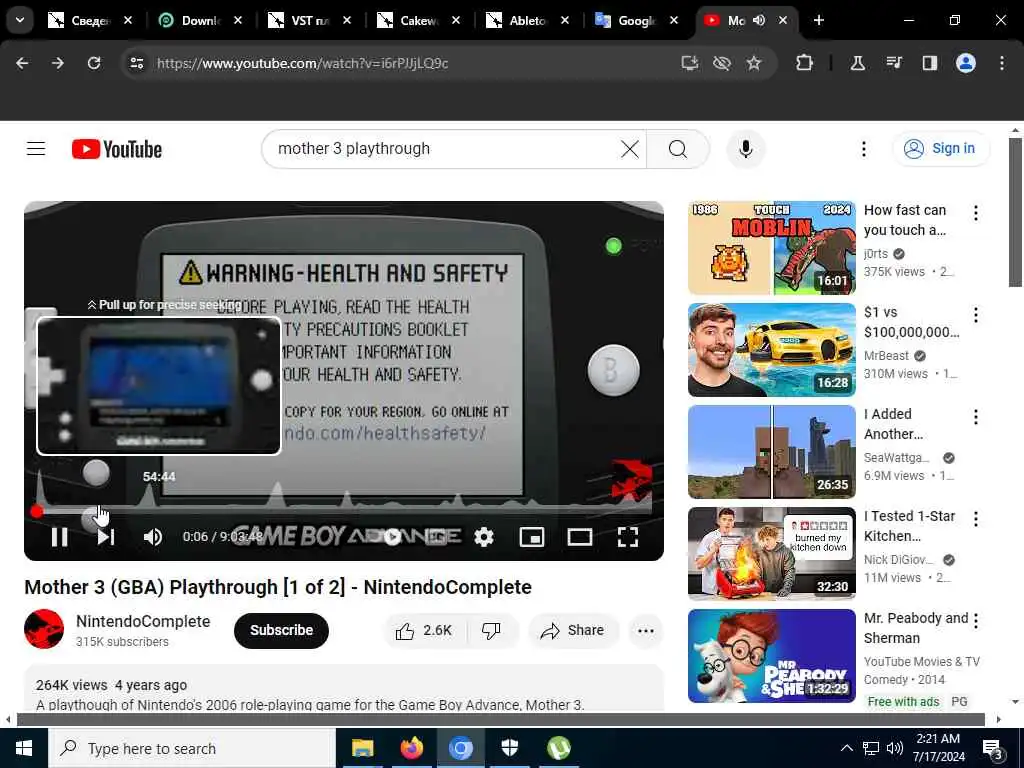Screen dimensions: 1024x768
Task: Subscribe to NintendoComplete channel
Action: 281,630
